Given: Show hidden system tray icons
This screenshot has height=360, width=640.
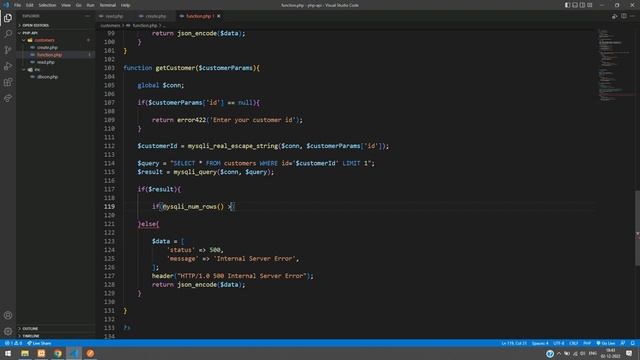Looking at the screenshot, I should coord(559,353).
